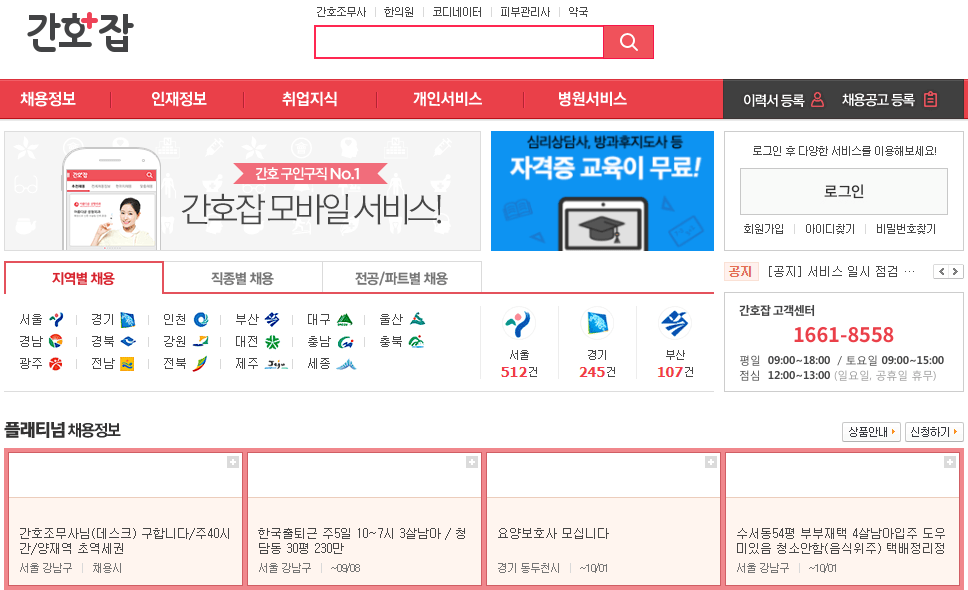This screenshot has height=590, width=968.
Task: Switch to the 직종별 채용 tab
Action: coord(241,277)
